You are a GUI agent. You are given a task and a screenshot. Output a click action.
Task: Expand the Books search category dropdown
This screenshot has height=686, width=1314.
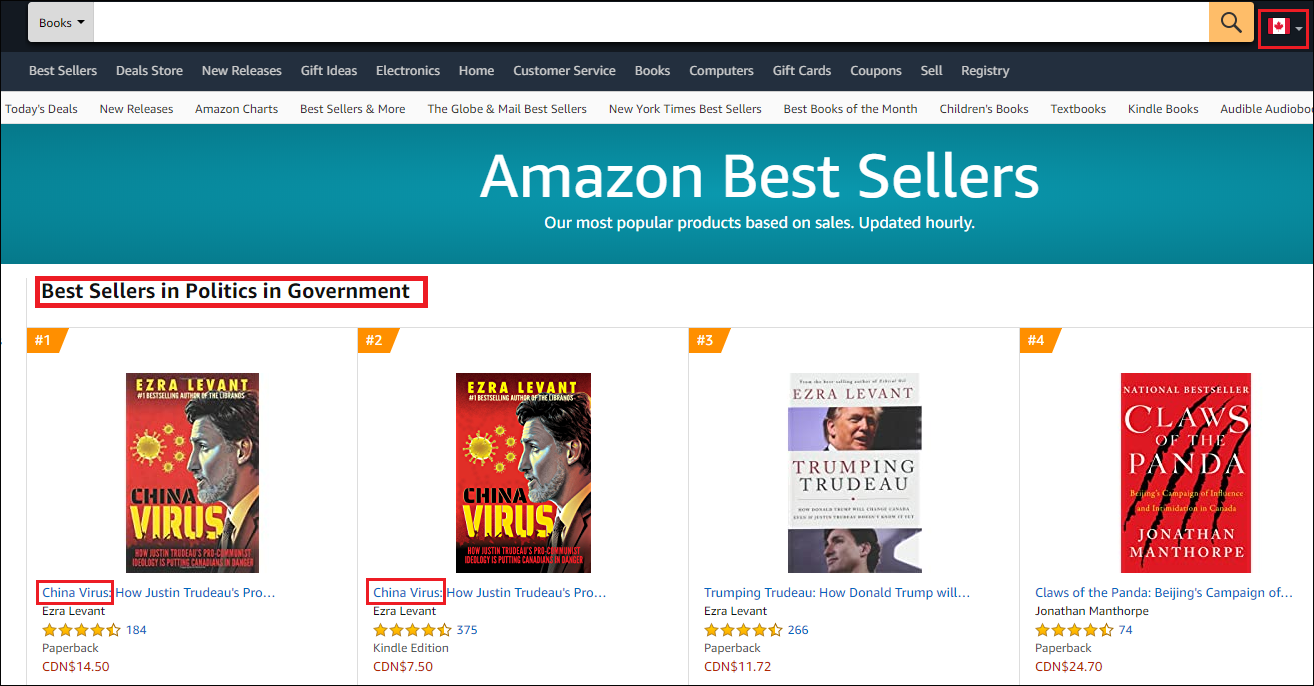pos(61,22)
